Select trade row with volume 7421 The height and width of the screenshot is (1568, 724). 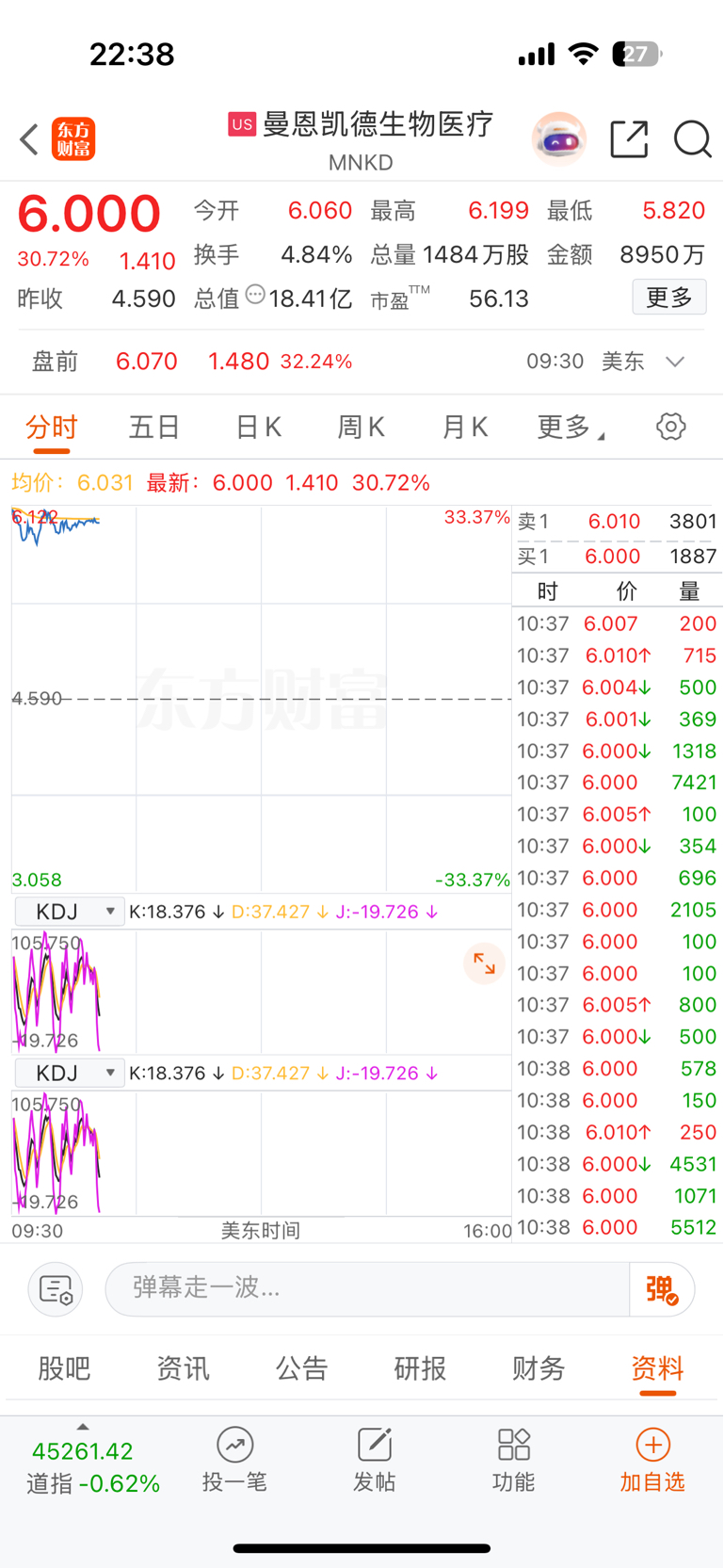[617, 783]
